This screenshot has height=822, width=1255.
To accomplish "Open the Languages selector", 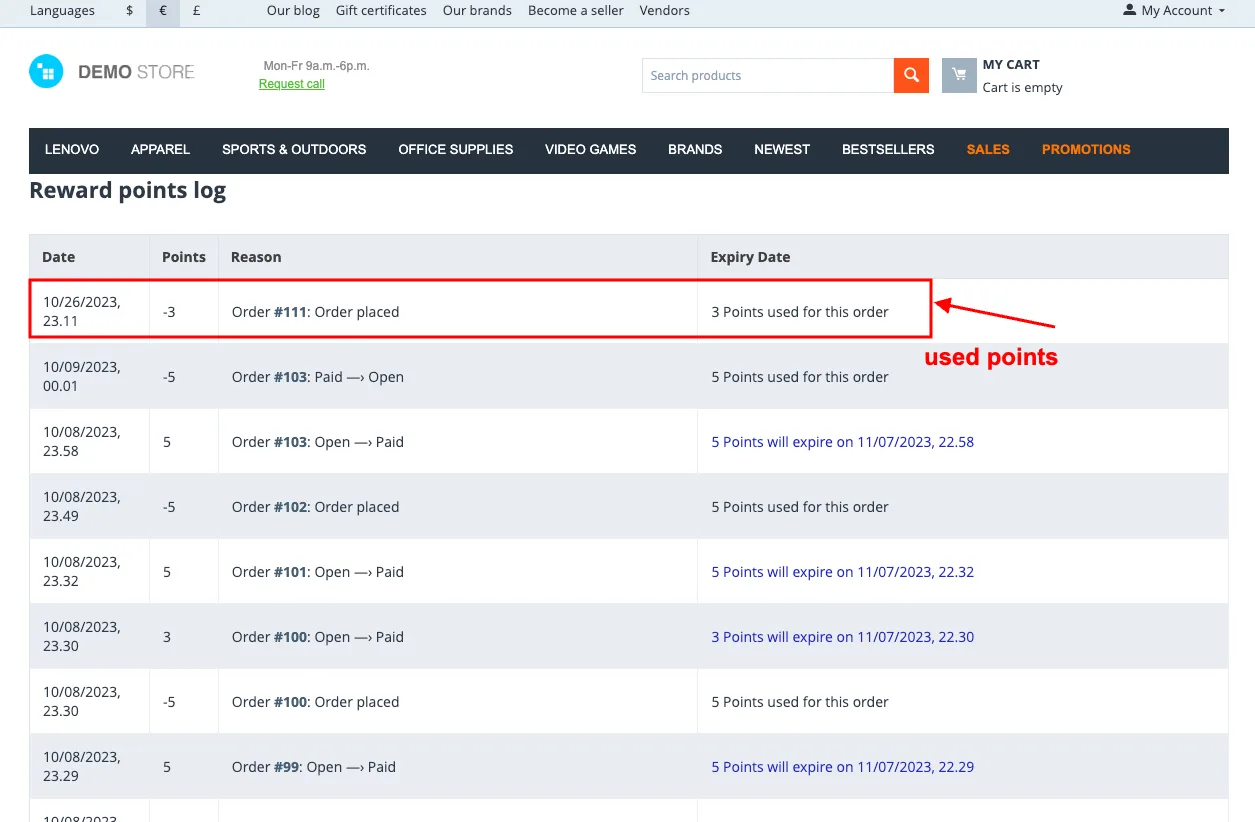I will pyautogui.click(x=62, y=11).
